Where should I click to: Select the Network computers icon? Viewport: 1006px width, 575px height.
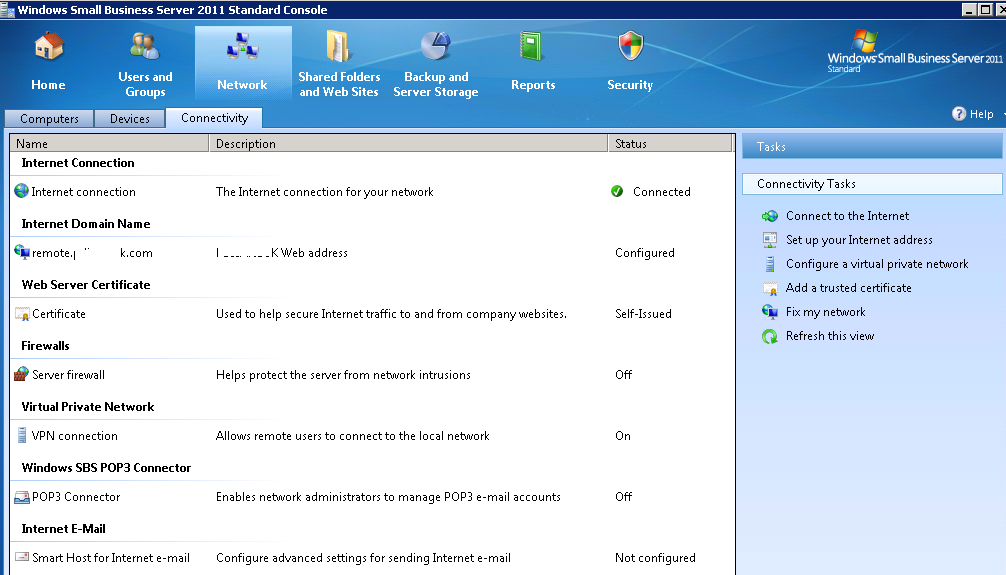pos(243,46)
